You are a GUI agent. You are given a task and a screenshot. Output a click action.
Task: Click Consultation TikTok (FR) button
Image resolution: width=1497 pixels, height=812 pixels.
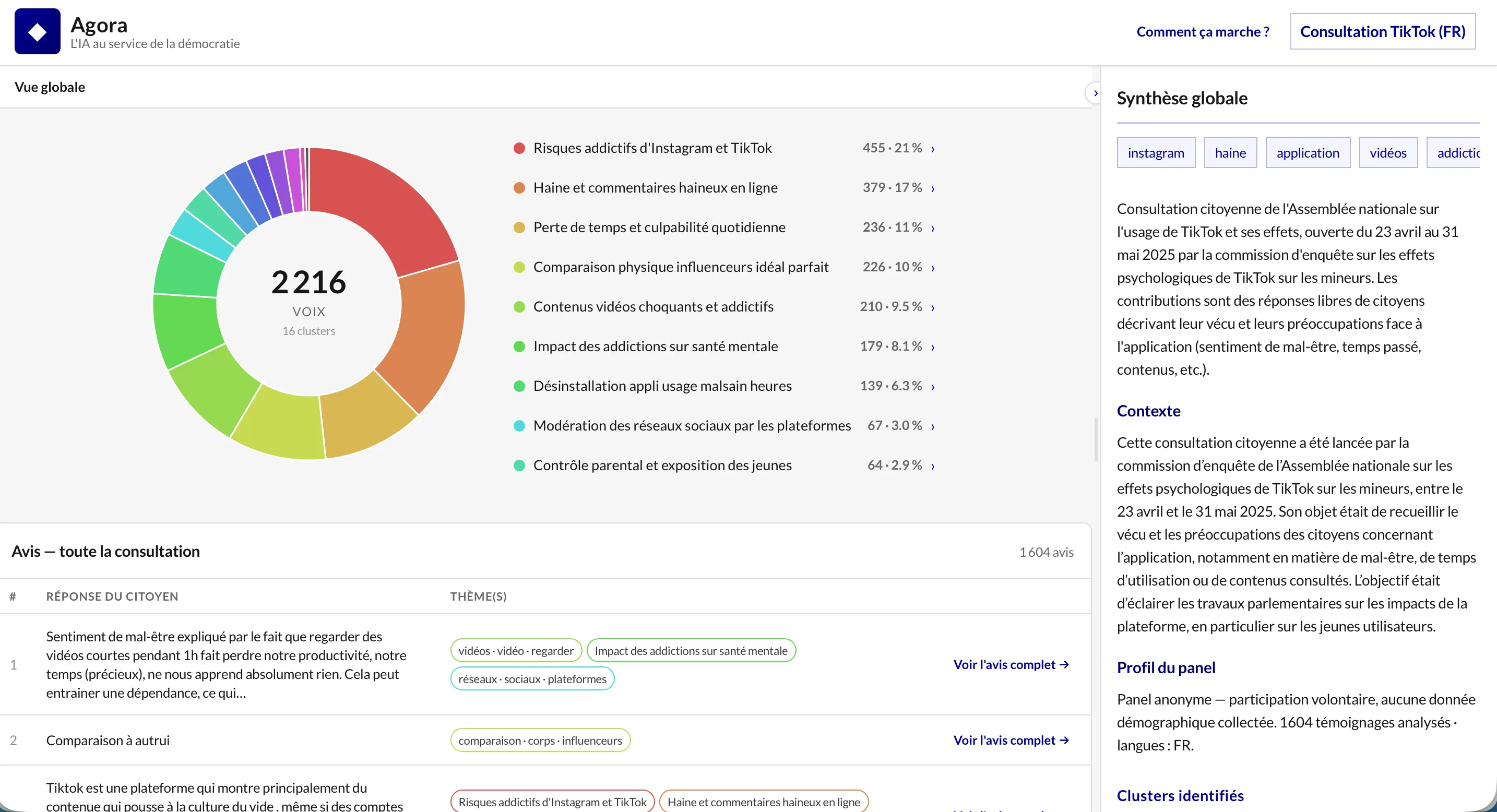click(1383, 31)
